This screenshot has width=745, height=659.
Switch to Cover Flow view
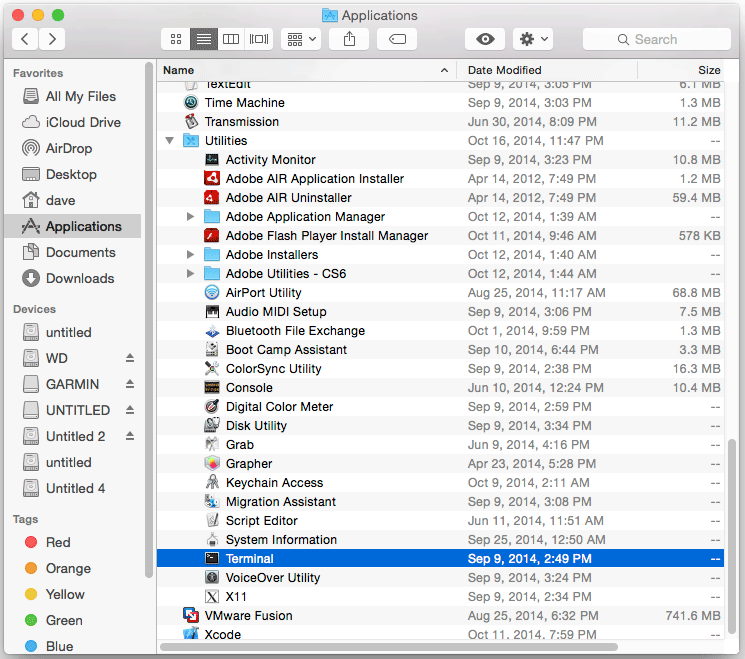[x=259, y=39]
